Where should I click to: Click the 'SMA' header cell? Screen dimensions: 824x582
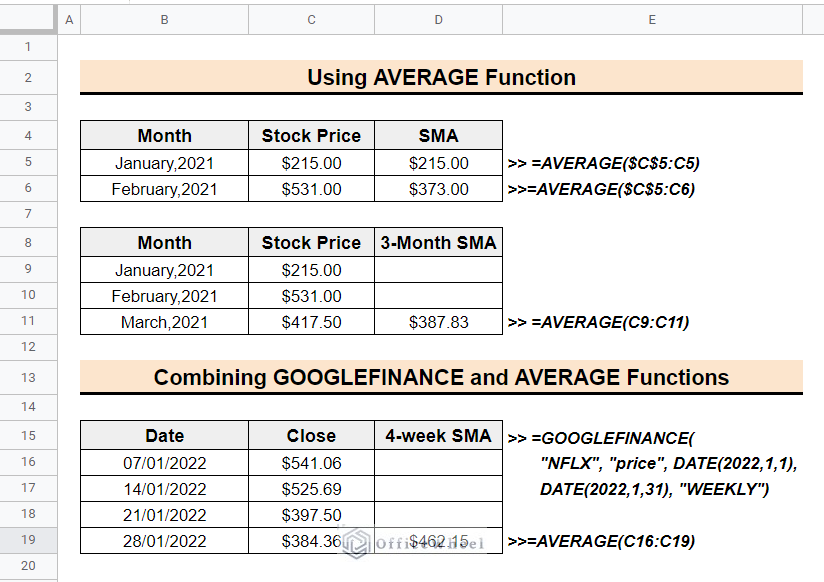(439, 136)
